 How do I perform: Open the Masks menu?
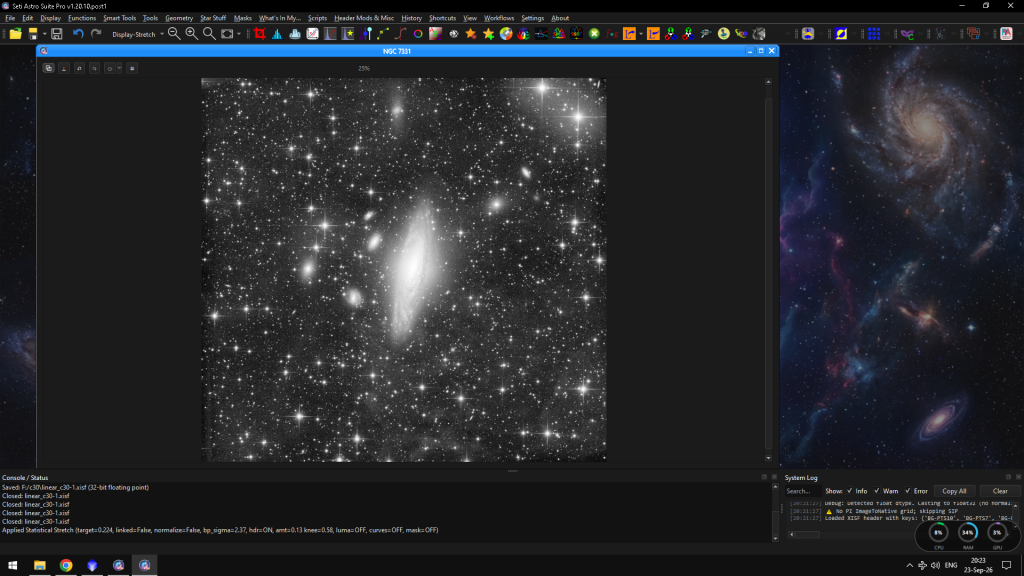(x=242, y=18)
